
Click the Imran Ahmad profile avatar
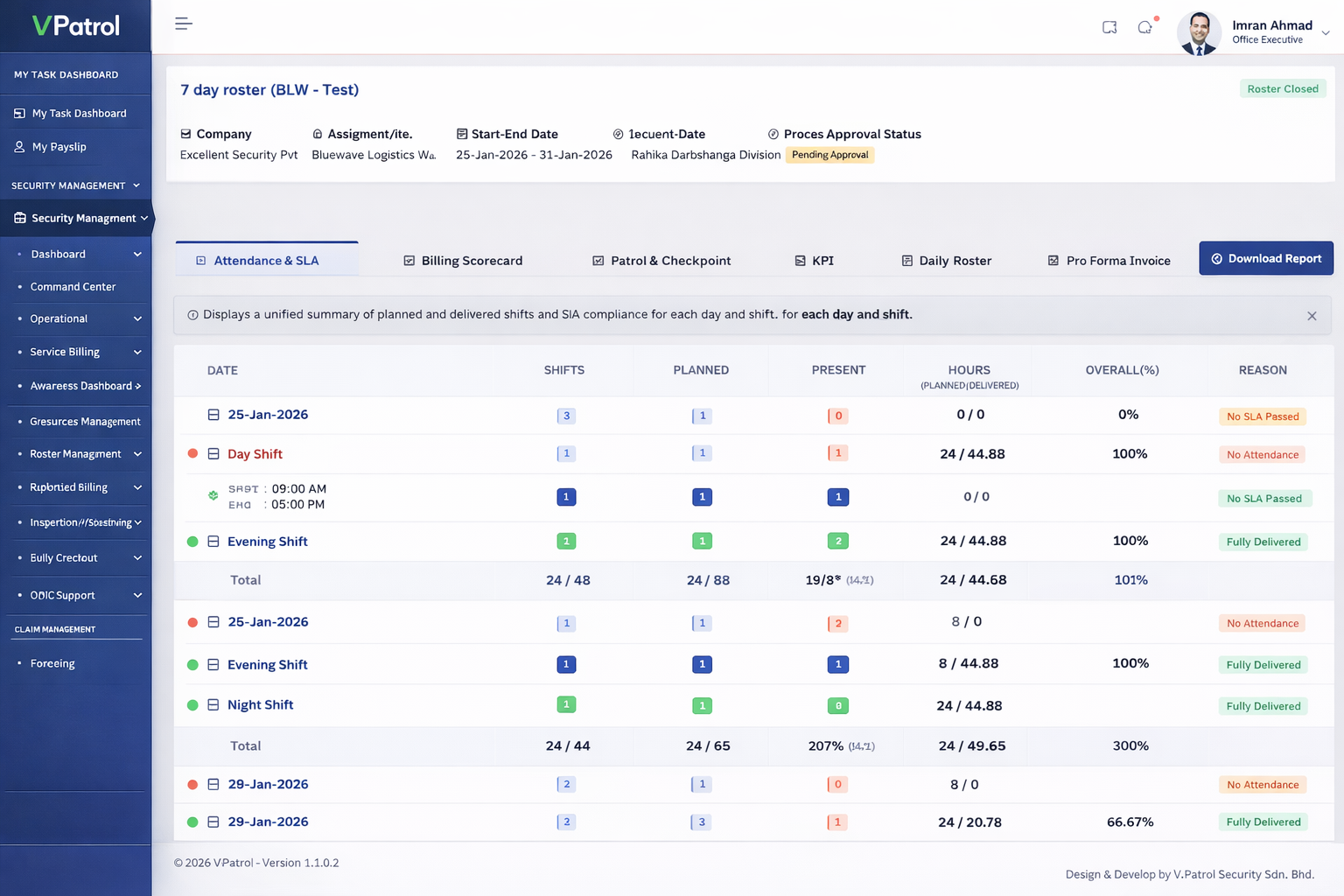[1199, 33]
